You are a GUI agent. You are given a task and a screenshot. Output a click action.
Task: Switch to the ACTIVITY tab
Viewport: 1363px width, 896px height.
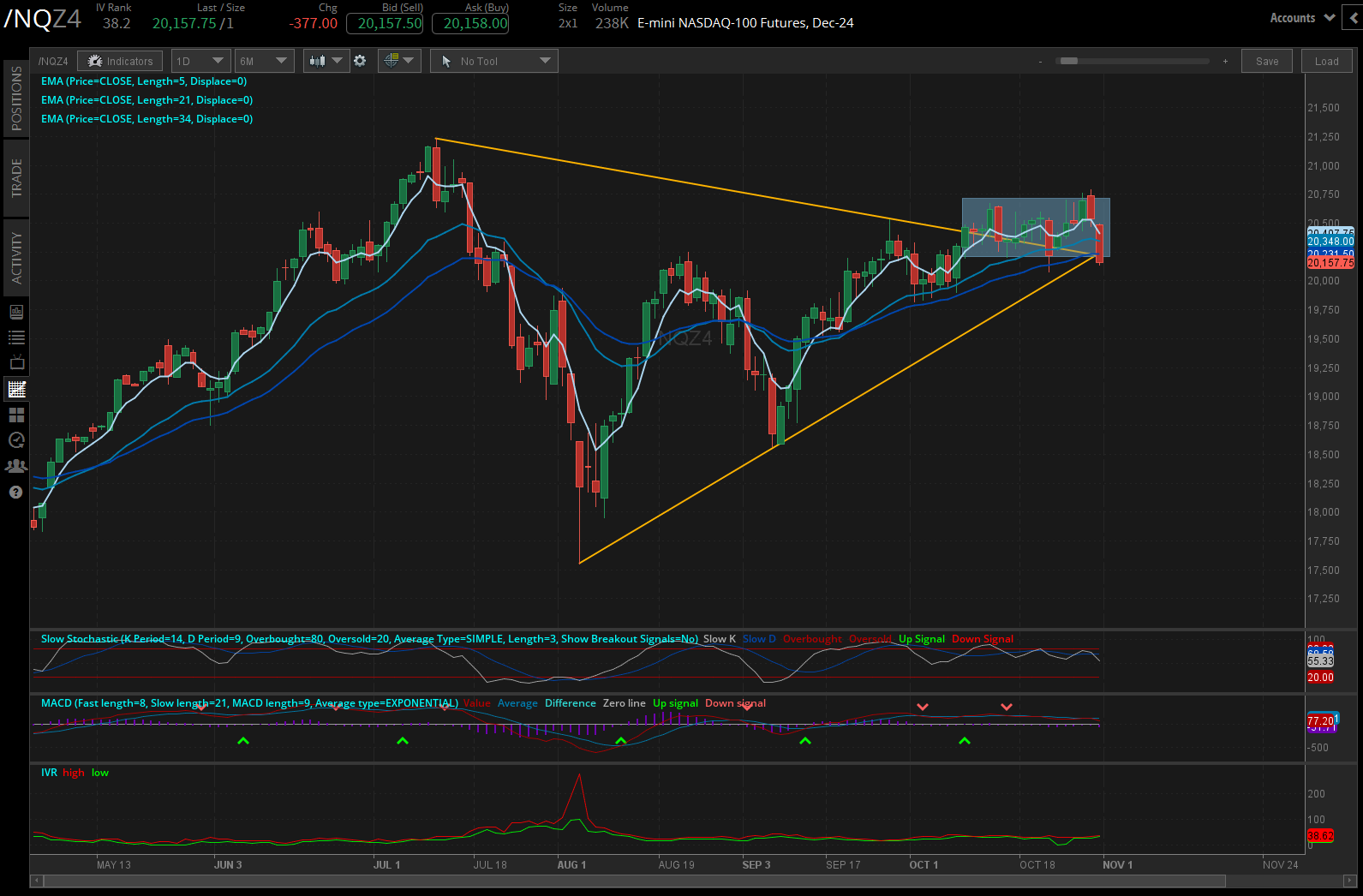(16, 258)
